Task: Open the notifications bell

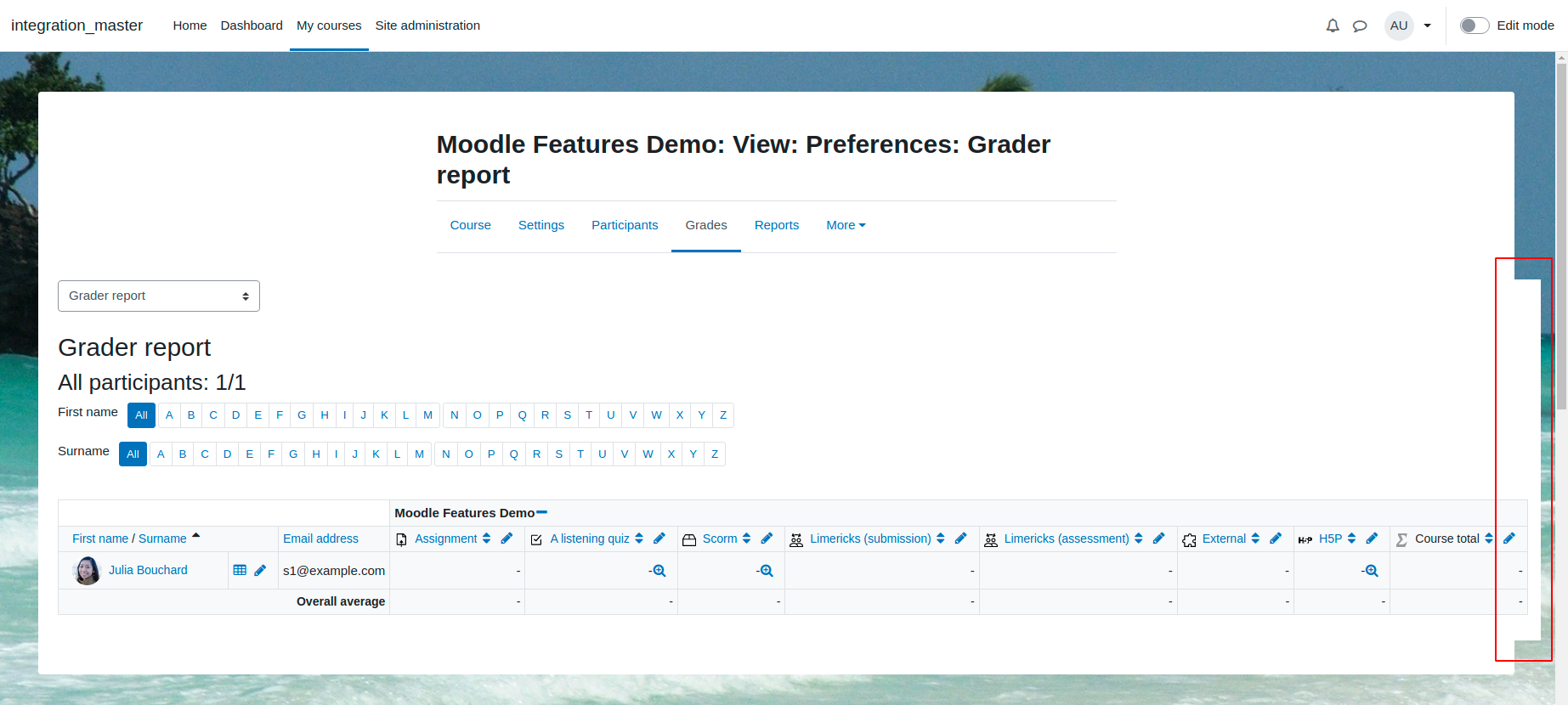Action: 1333,25
